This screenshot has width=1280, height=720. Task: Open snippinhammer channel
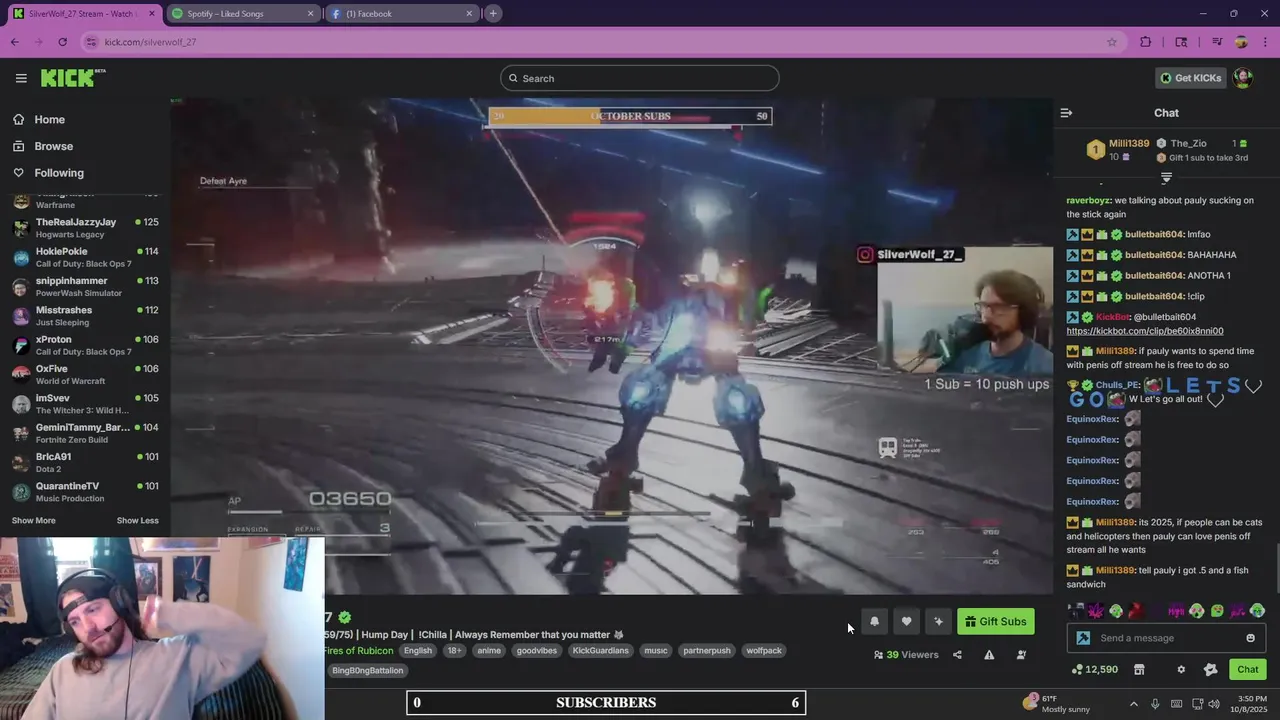(x=85, y=286)
